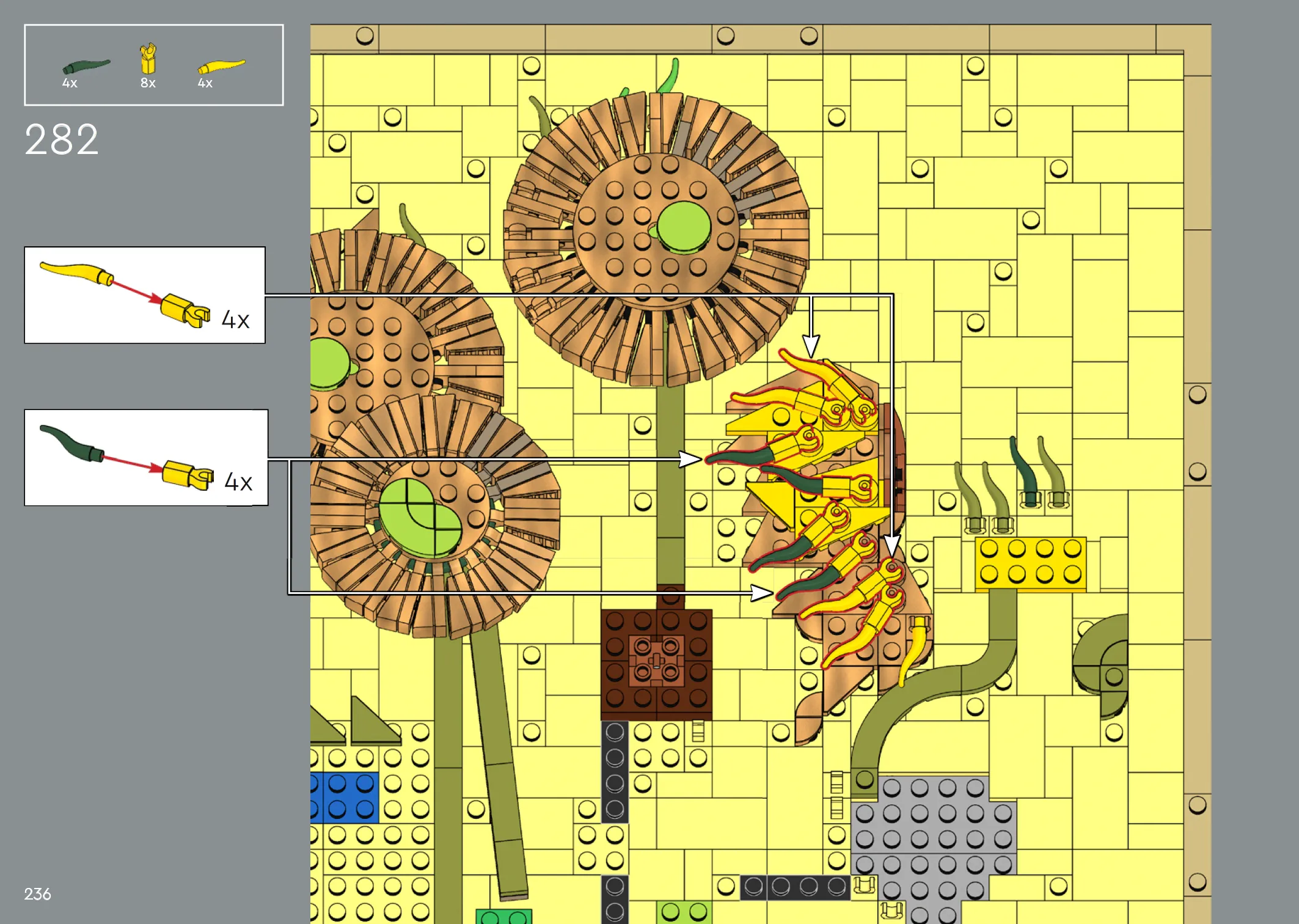
Task: Click the vertical black 1x4 plate
Action: pyautogui.click(x=615, y=771)
